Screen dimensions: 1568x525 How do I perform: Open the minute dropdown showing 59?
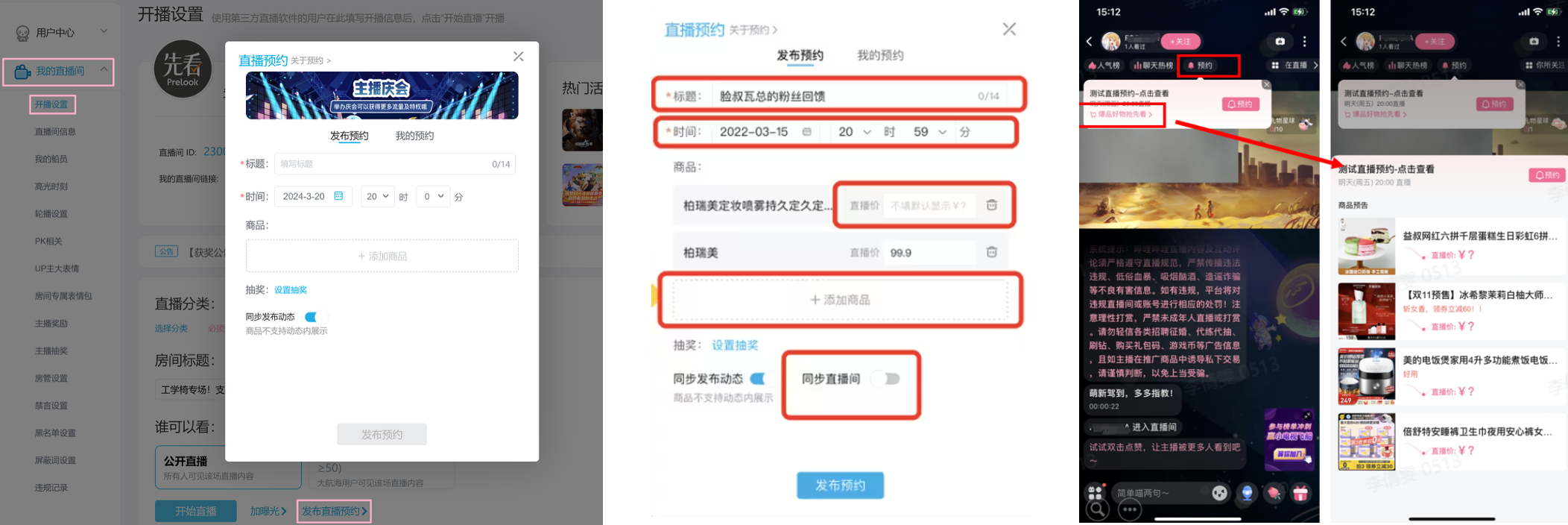(x=929, y=132)
